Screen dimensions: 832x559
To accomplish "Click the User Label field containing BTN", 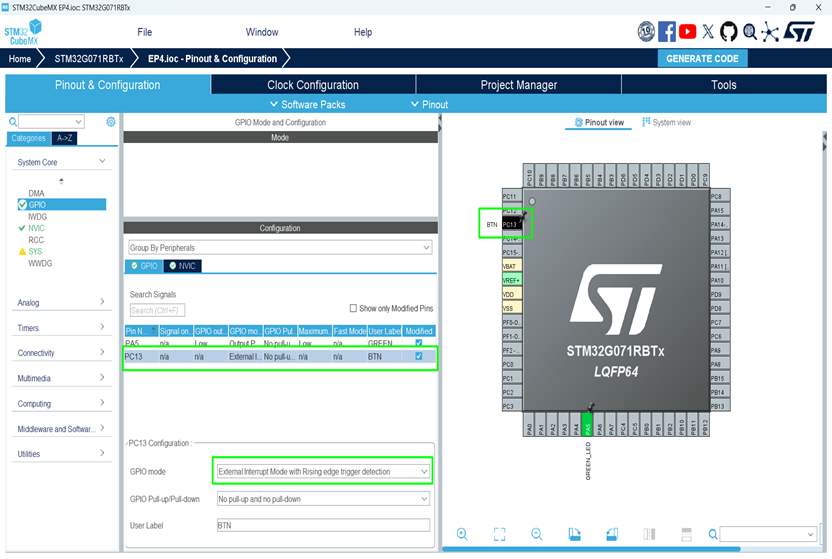I will pos(323,525).
